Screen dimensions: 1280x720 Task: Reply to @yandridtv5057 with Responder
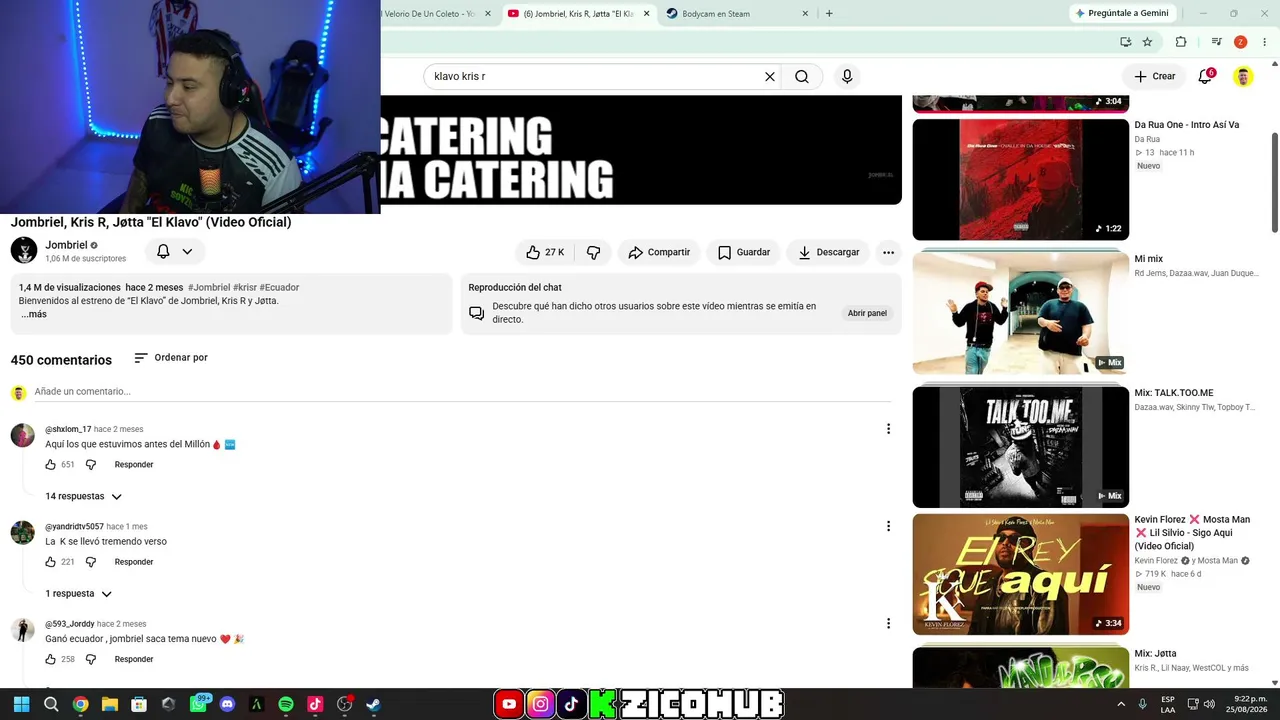134,562
